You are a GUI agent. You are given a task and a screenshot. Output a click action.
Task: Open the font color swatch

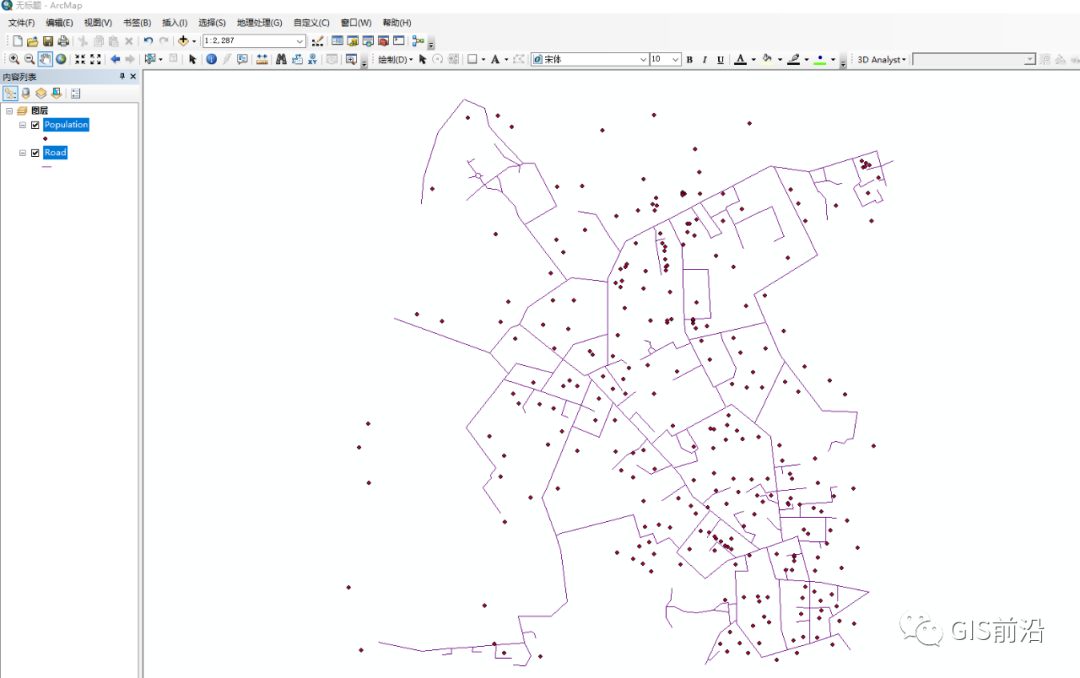click(x=740, y=59)
